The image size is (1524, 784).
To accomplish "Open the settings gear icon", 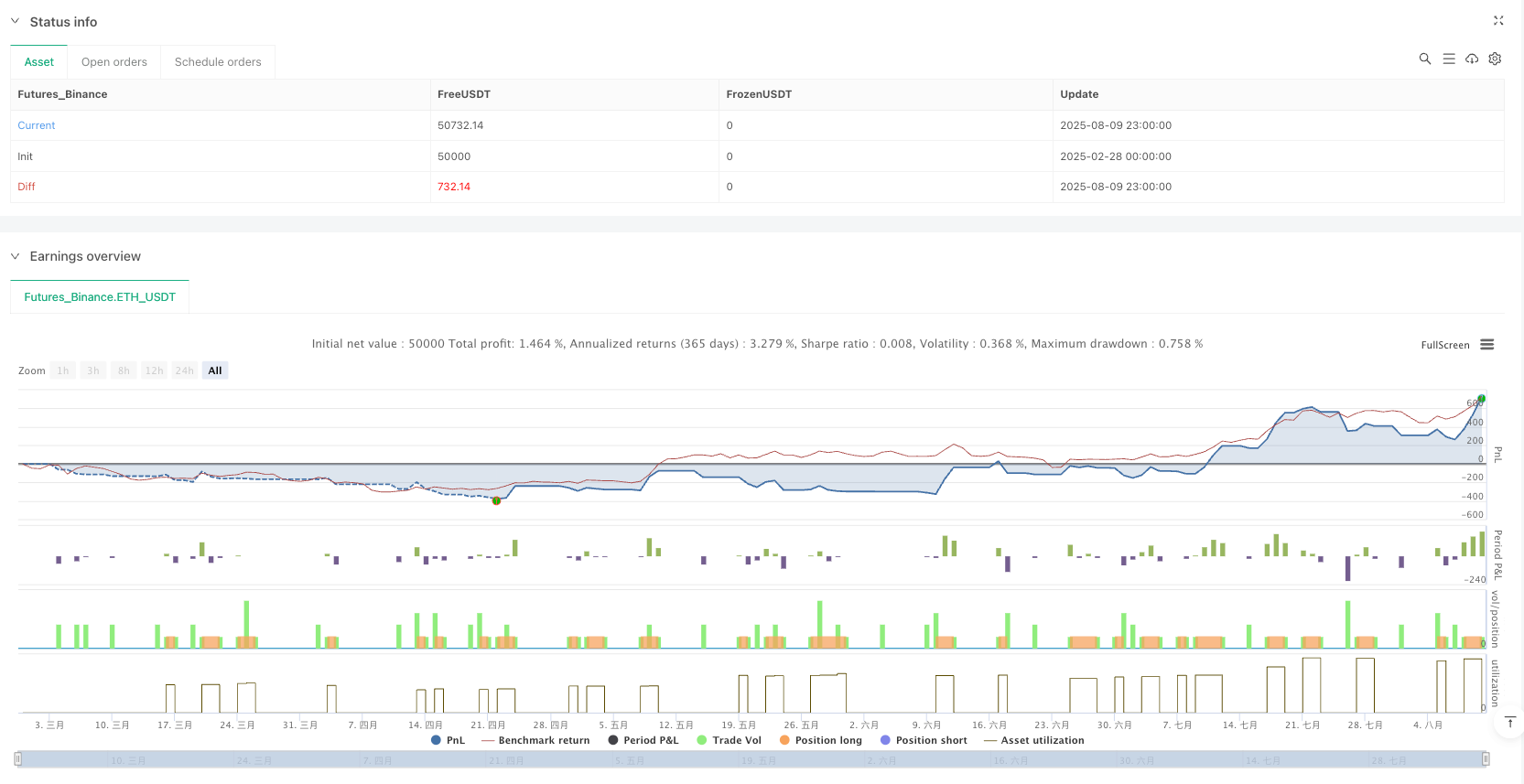I will pos(1495,59).
